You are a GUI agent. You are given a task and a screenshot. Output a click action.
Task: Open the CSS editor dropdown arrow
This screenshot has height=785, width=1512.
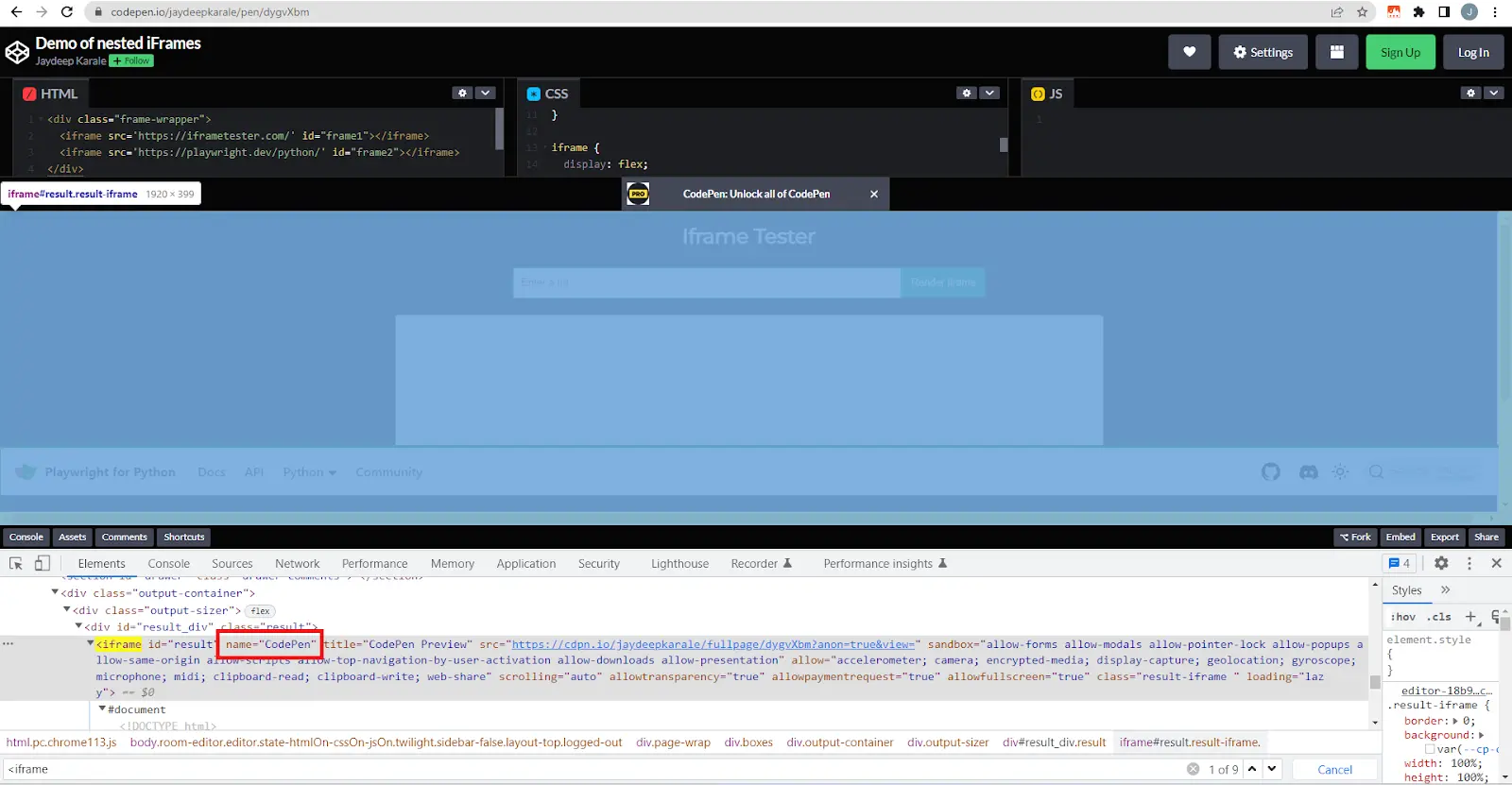tap(989, 93)
